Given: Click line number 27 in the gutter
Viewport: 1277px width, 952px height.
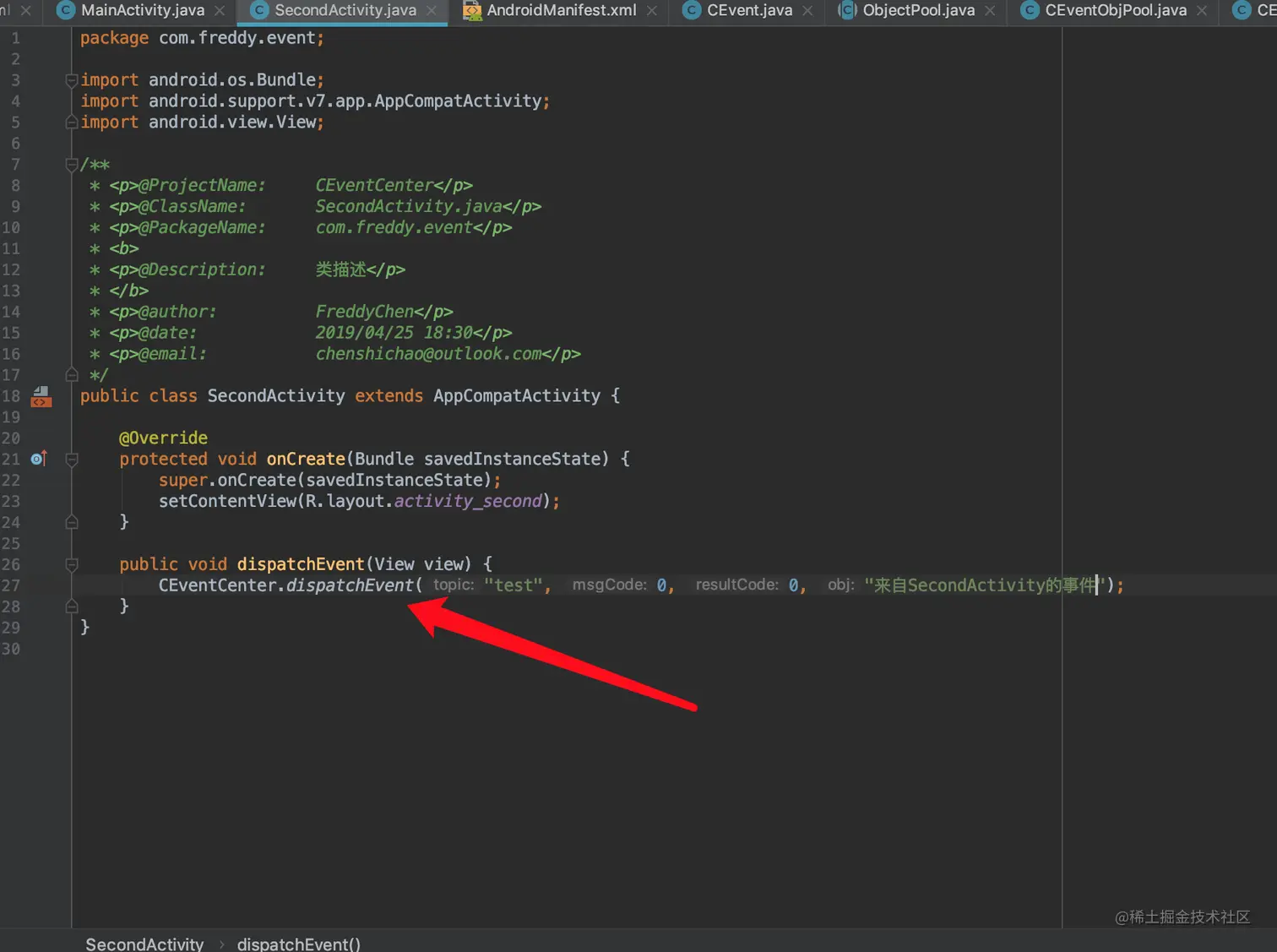Looking at the screenshot, I should coord(11,585).
